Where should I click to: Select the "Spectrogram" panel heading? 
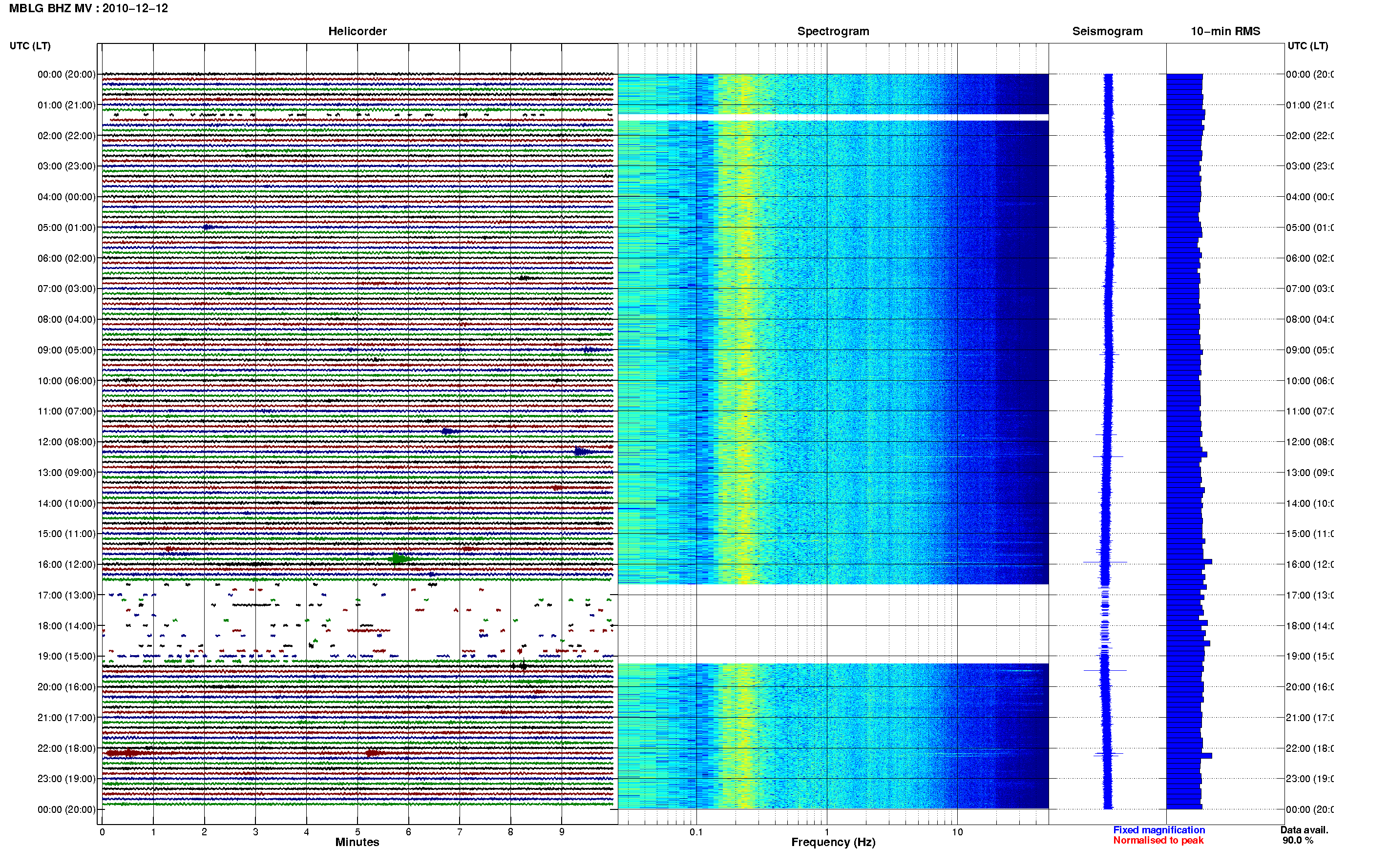pos(833,32)
